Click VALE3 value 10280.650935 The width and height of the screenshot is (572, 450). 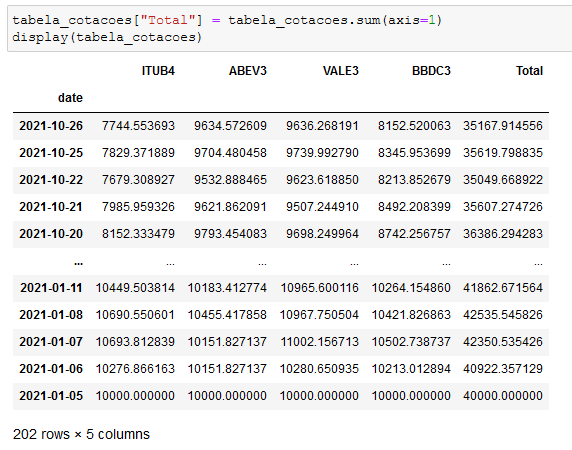click(319, 369)
